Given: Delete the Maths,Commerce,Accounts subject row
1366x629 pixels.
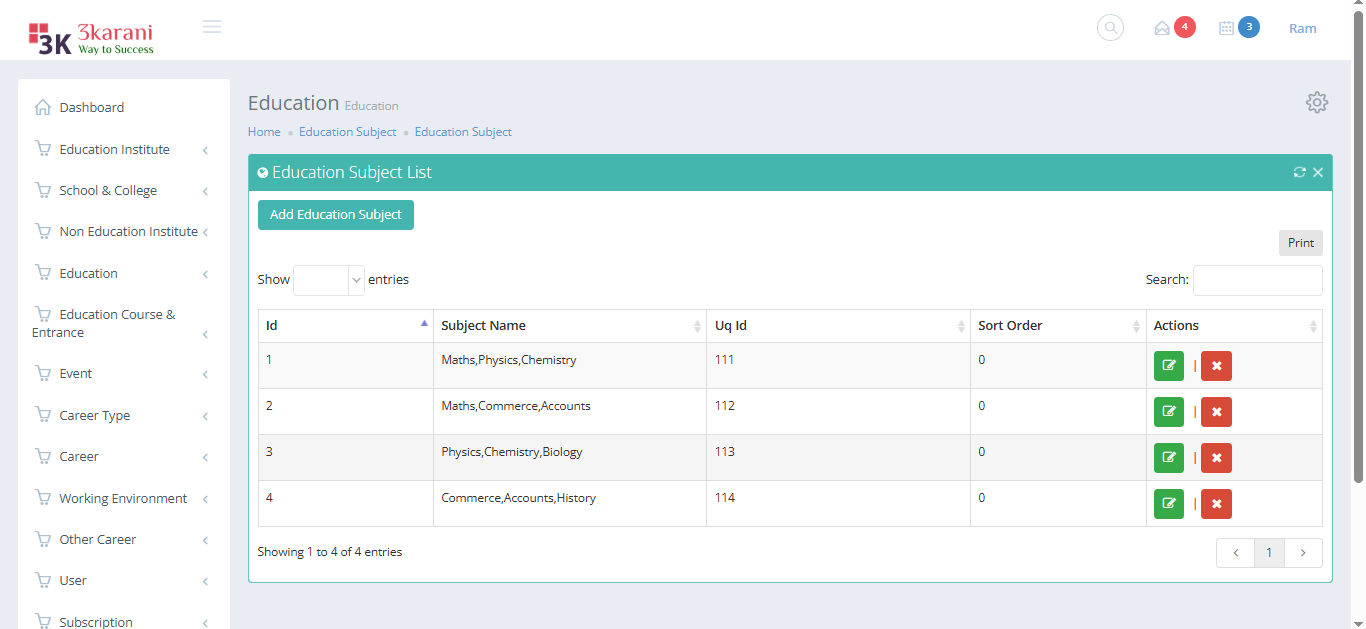Looking at the screenshot, I should (1216, 412).
